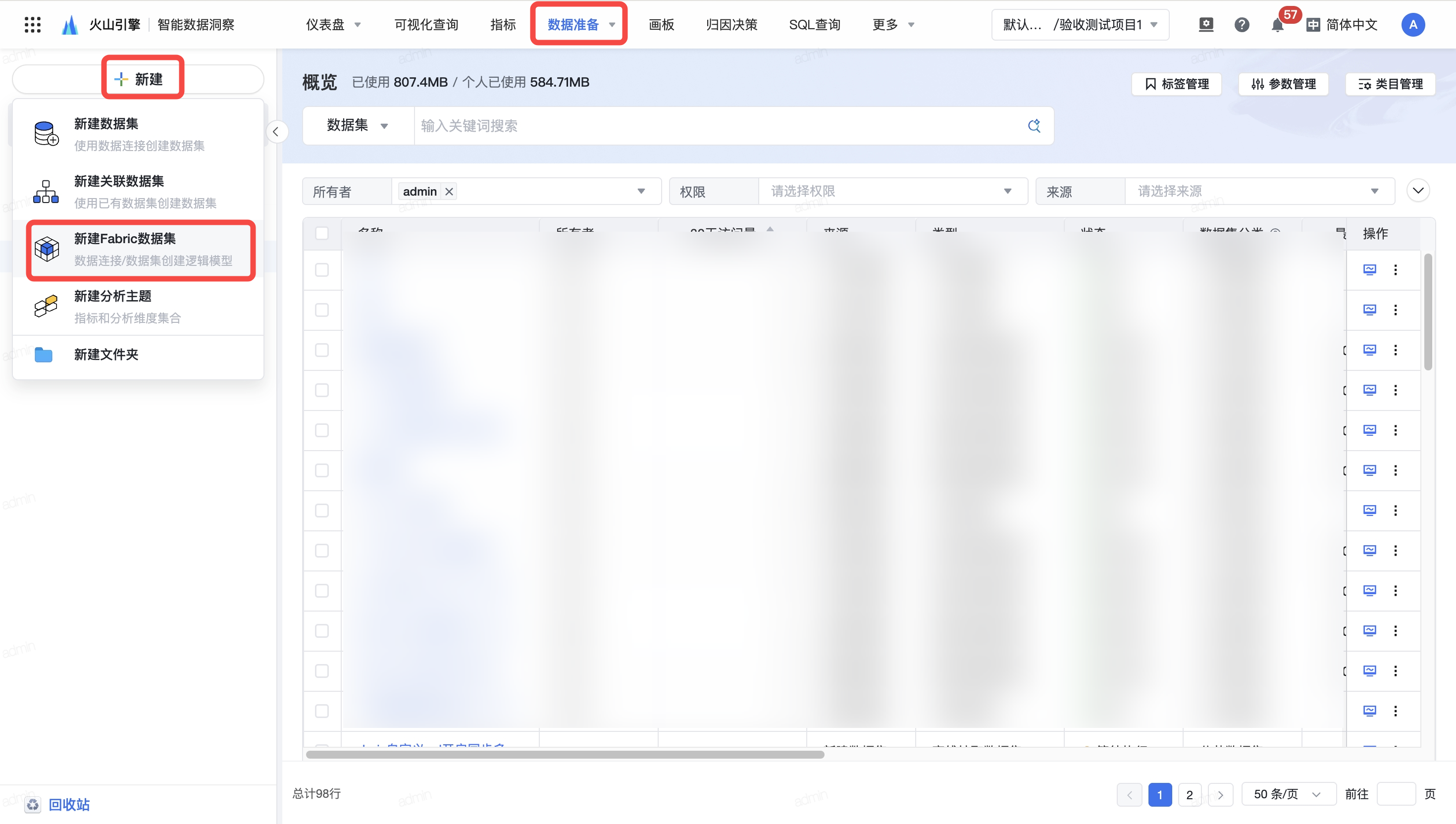
Task: Click the search refresh icon in keyword box
Action: pyautogui.click(x=1034, y=125)
